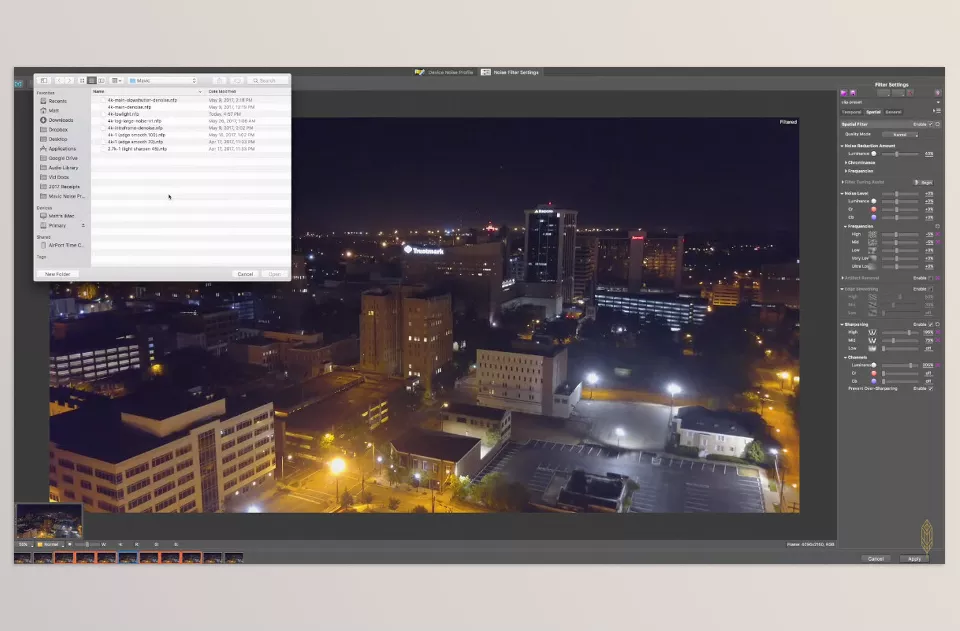Open Applications in dialog sidebar
This screenshot has height=631, width=960.
(62, 149)
